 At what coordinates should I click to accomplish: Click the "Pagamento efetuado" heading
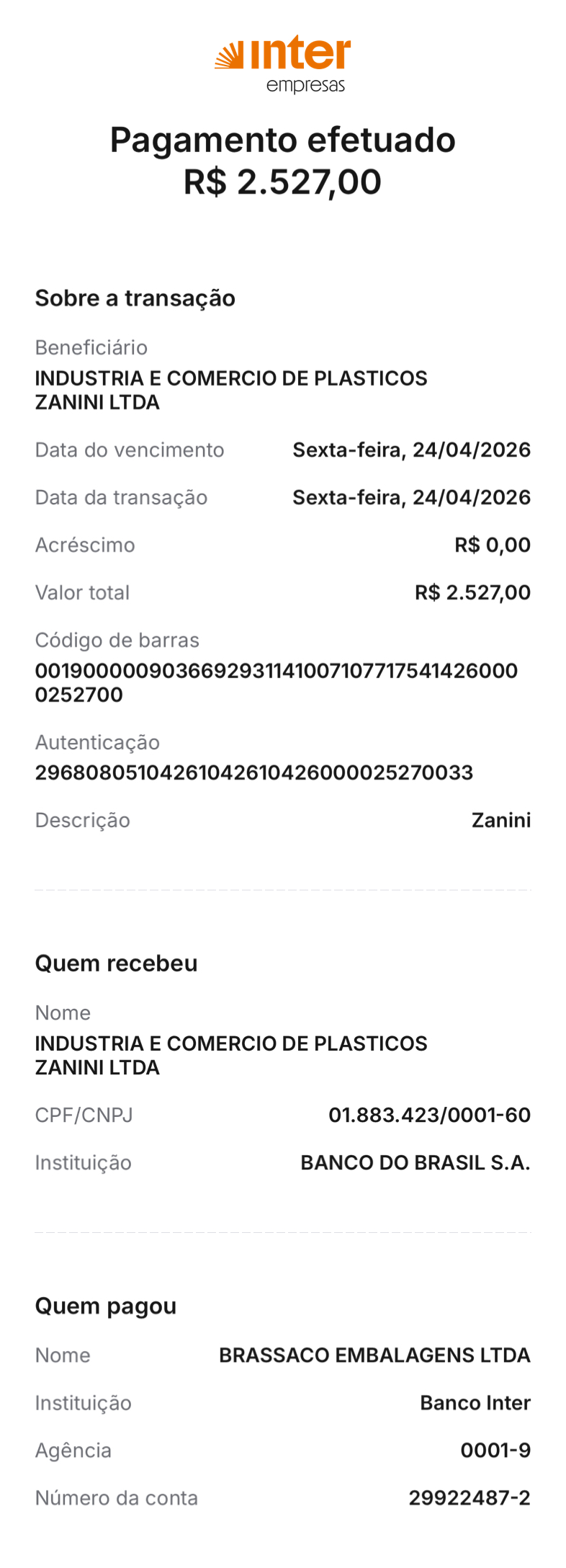282,140
